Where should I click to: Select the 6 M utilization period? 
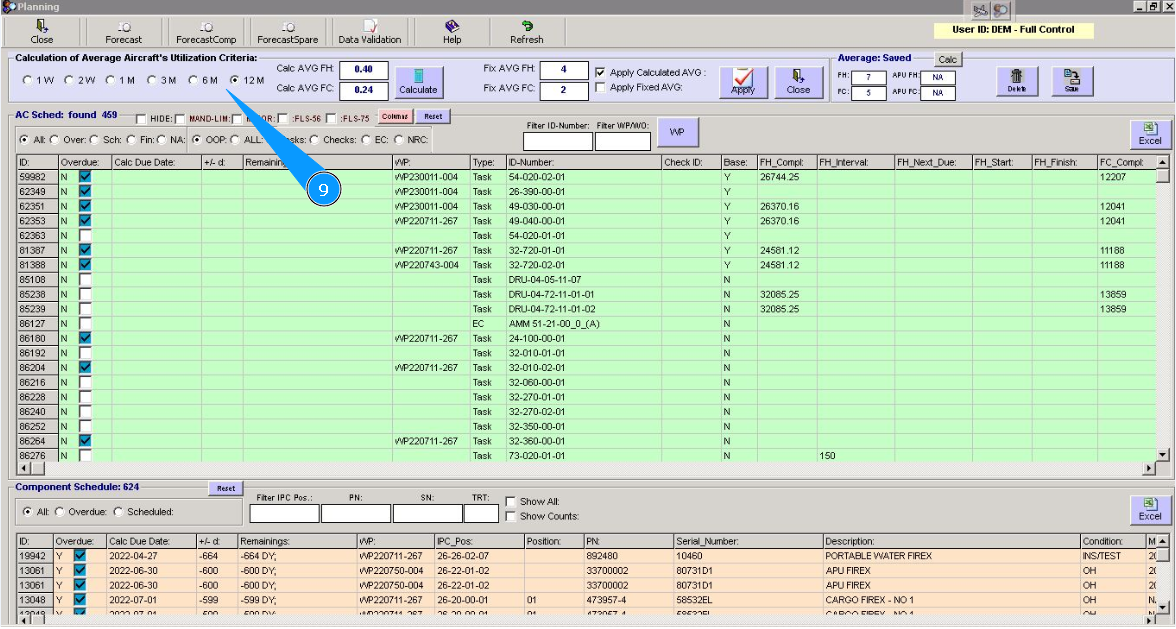[x=194, y=80]
